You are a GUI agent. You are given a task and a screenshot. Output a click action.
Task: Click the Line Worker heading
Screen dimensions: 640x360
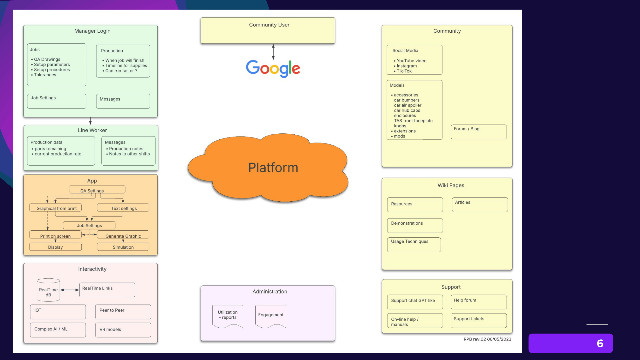click(92, 130)
